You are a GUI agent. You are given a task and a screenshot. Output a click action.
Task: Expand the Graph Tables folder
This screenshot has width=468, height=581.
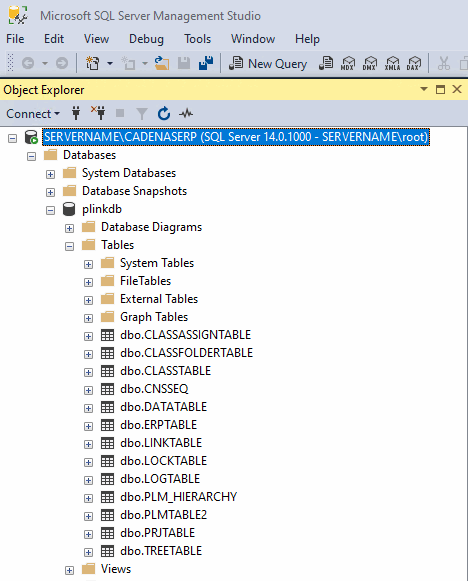(88, 318)
